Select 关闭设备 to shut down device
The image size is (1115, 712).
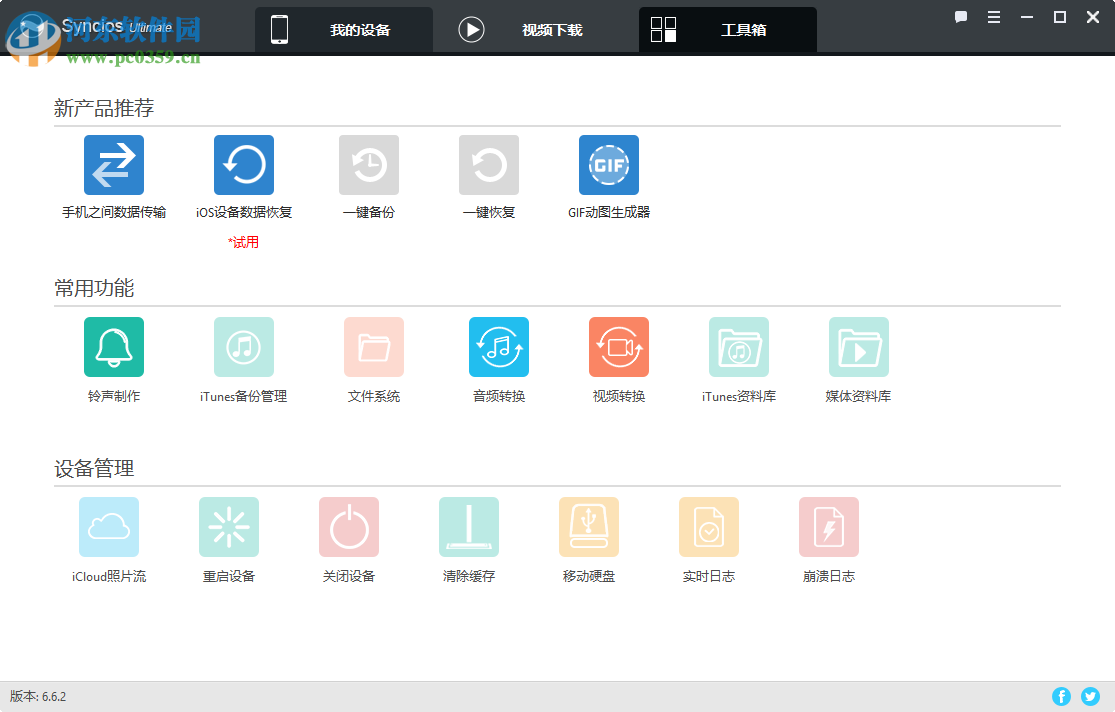pyautogui.click(x=349, y=526)
